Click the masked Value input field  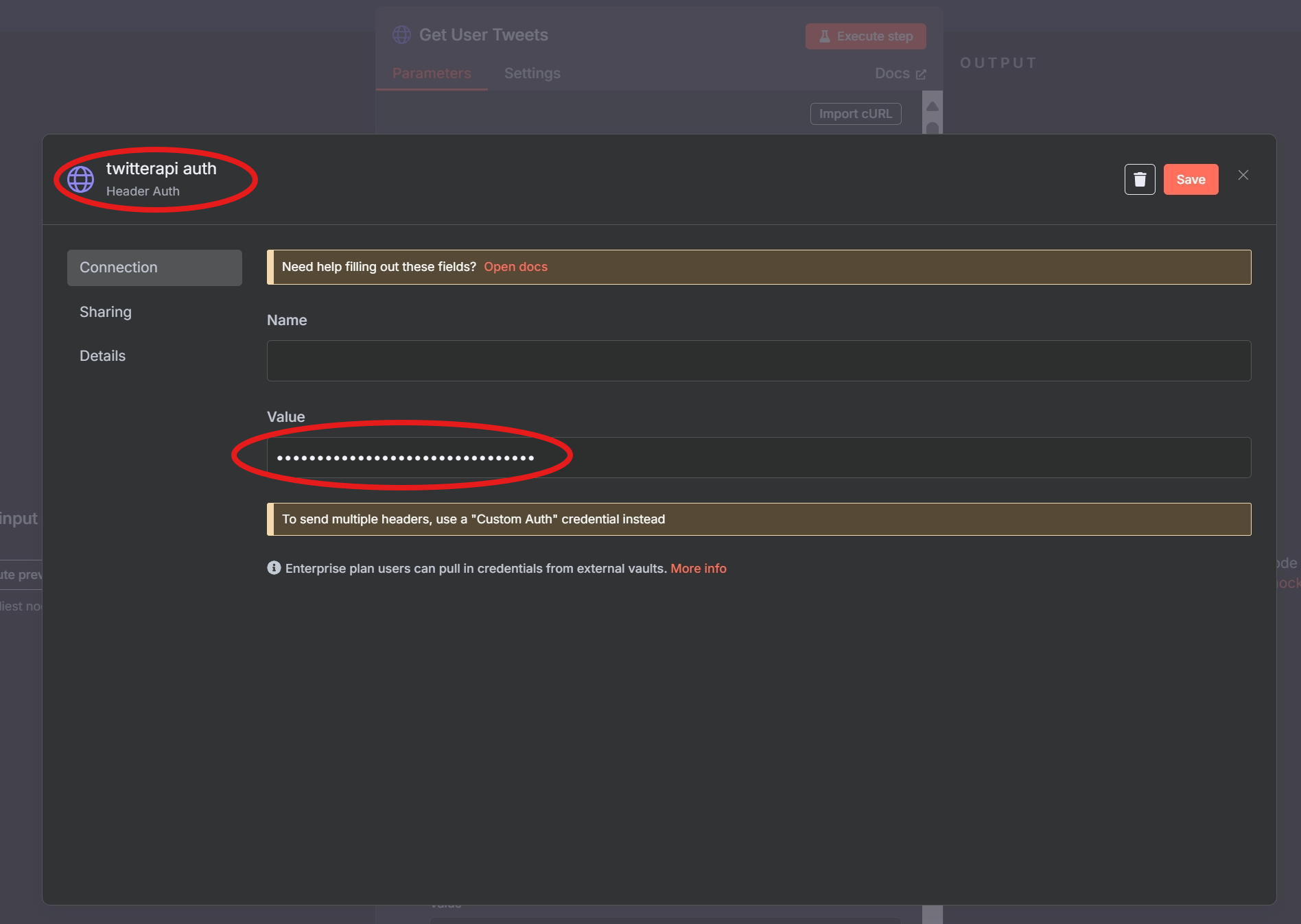click(x=758, y=458)
